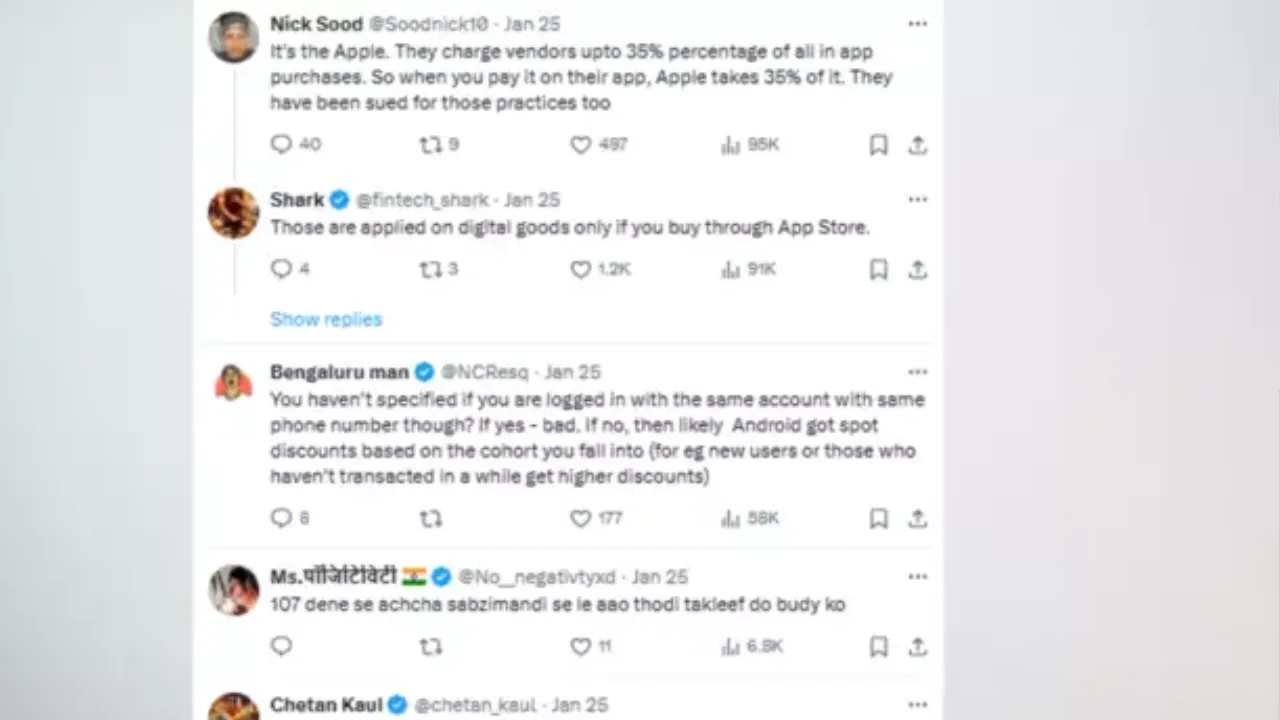Open Chetan Kaul's profile name
The height and width of the screenshot is (720, 1280).
pos(326,705)
